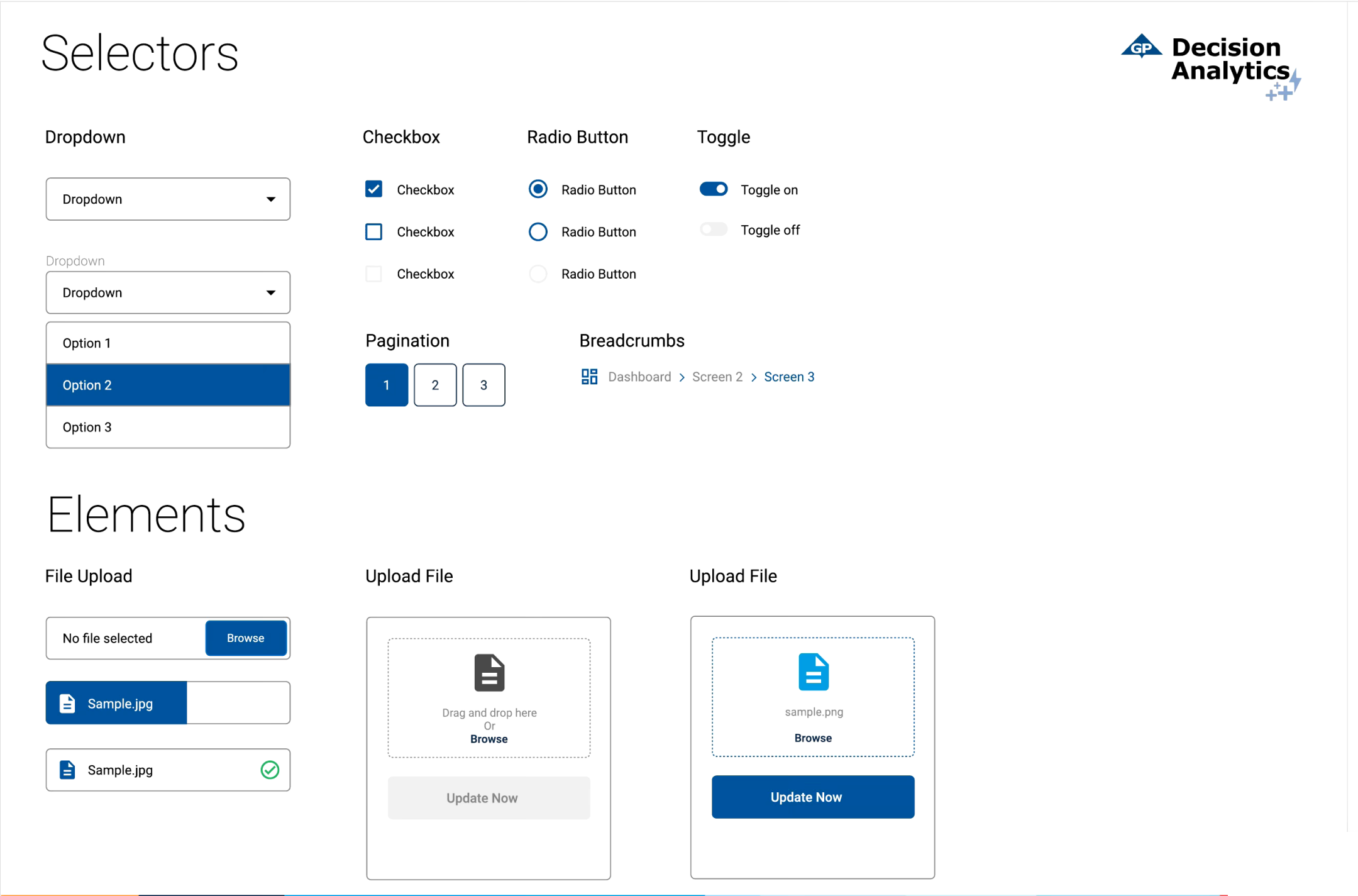This screenshot has height=896, width=1358.
Task: Turn off the 'Toggle on' switch
Action: 714,189
